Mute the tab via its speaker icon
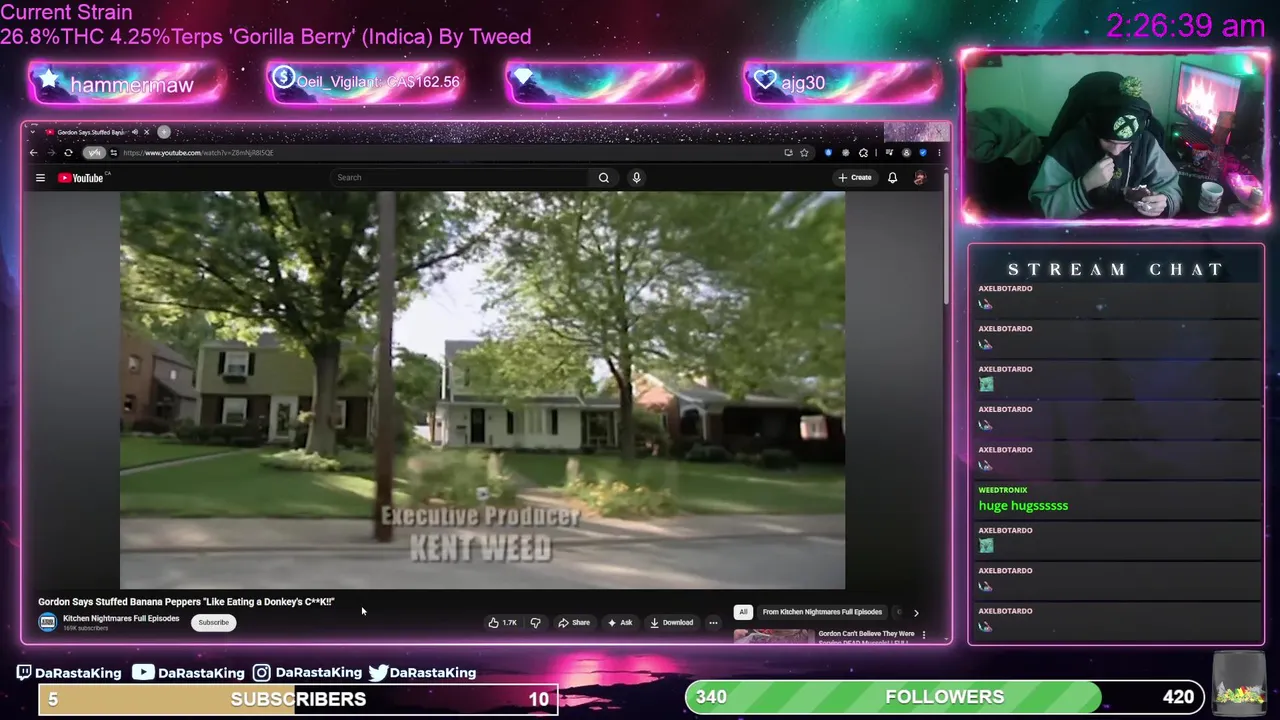The width and height of the screenshot is (1280, 720). (x=135, y=132)
